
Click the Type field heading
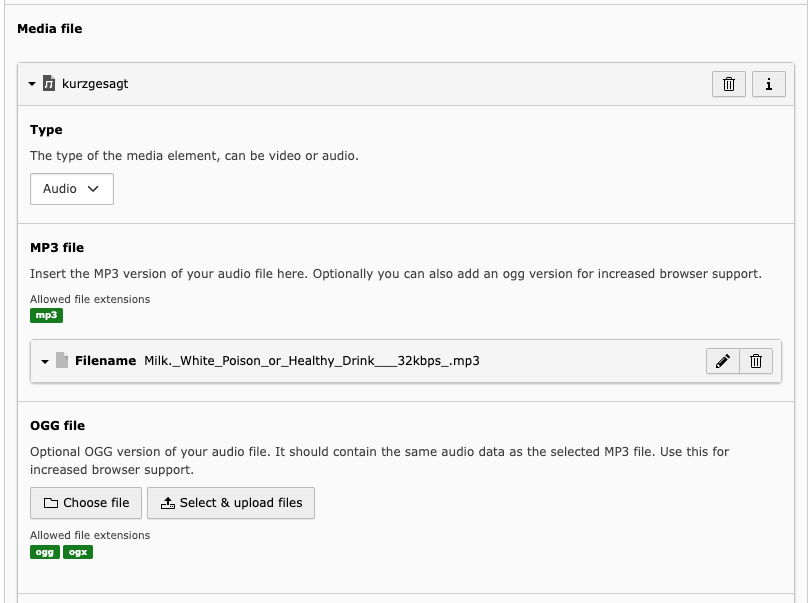(46, 130)
